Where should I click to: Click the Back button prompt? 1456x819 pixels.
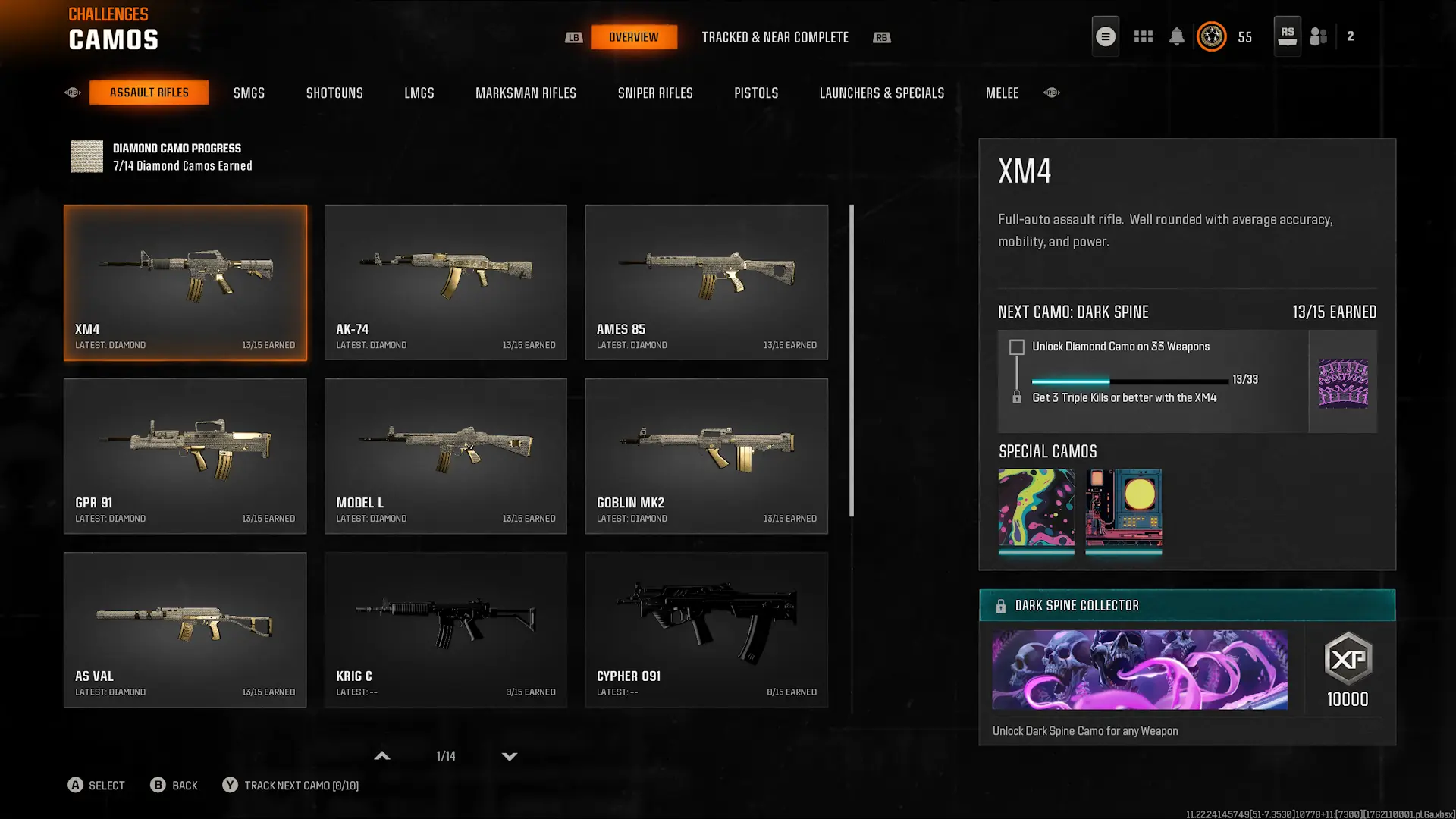coord(174,786)
